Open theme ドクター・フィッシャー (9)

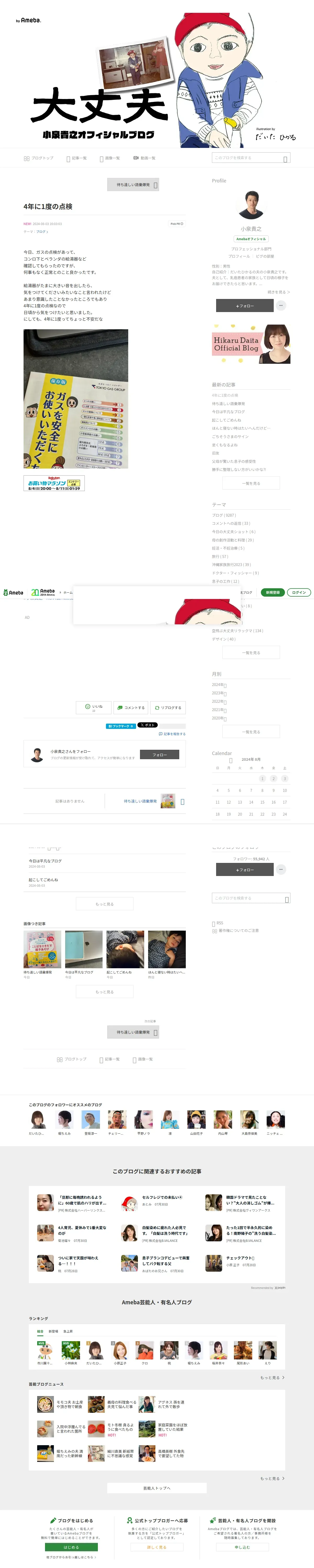pyautogui.click(x=235, y=573)
